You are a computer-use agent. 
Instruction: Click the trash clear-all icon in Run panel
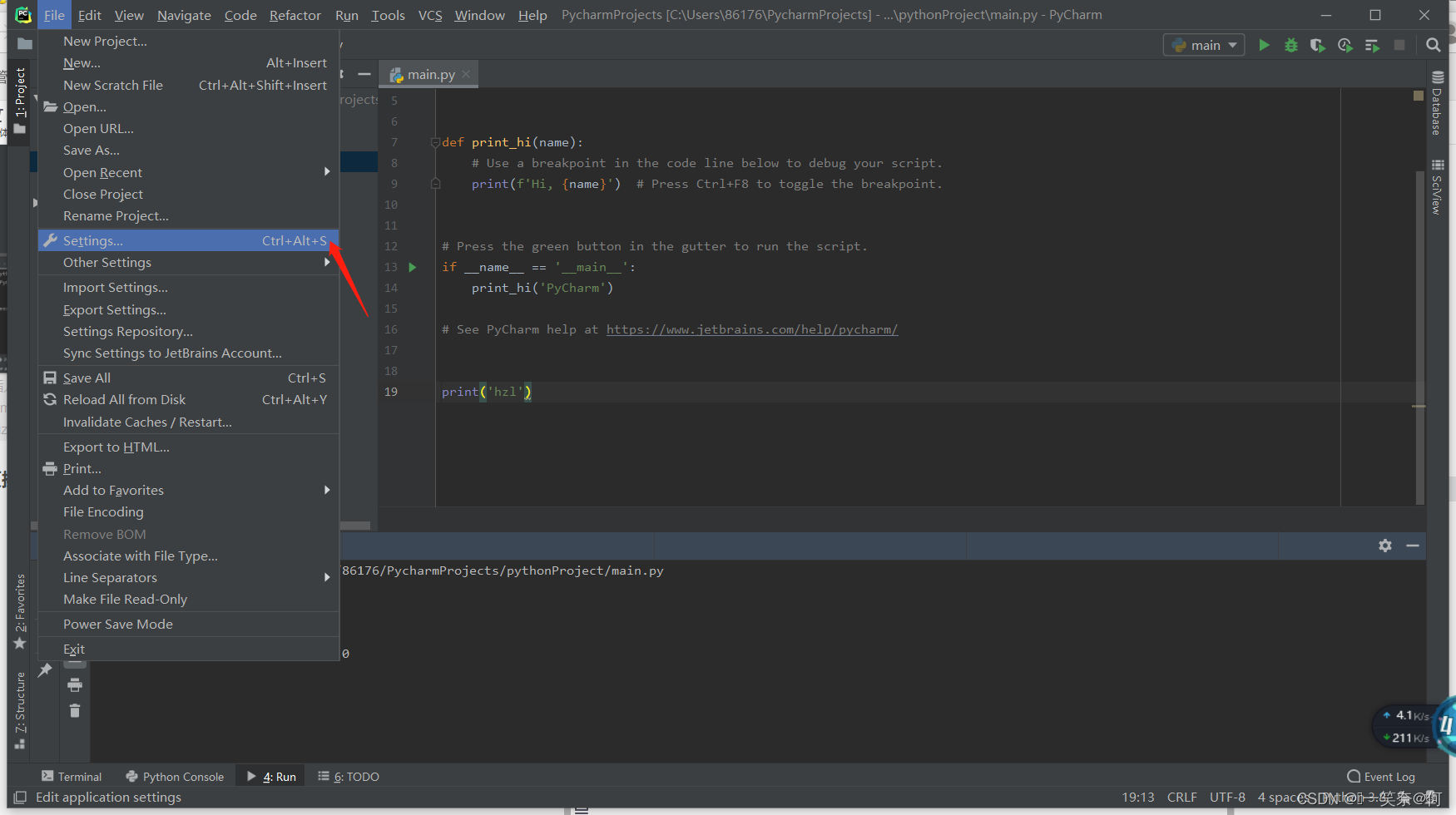(75, 710)
